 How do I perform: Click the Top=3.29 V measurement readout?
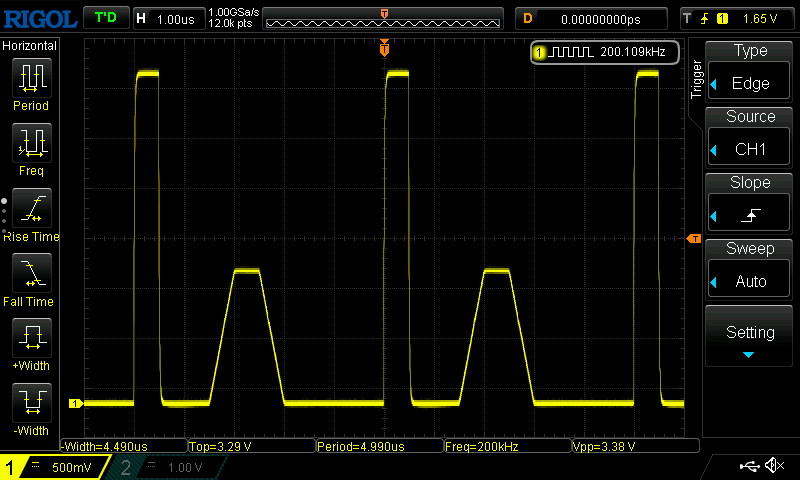coord(252,446)
